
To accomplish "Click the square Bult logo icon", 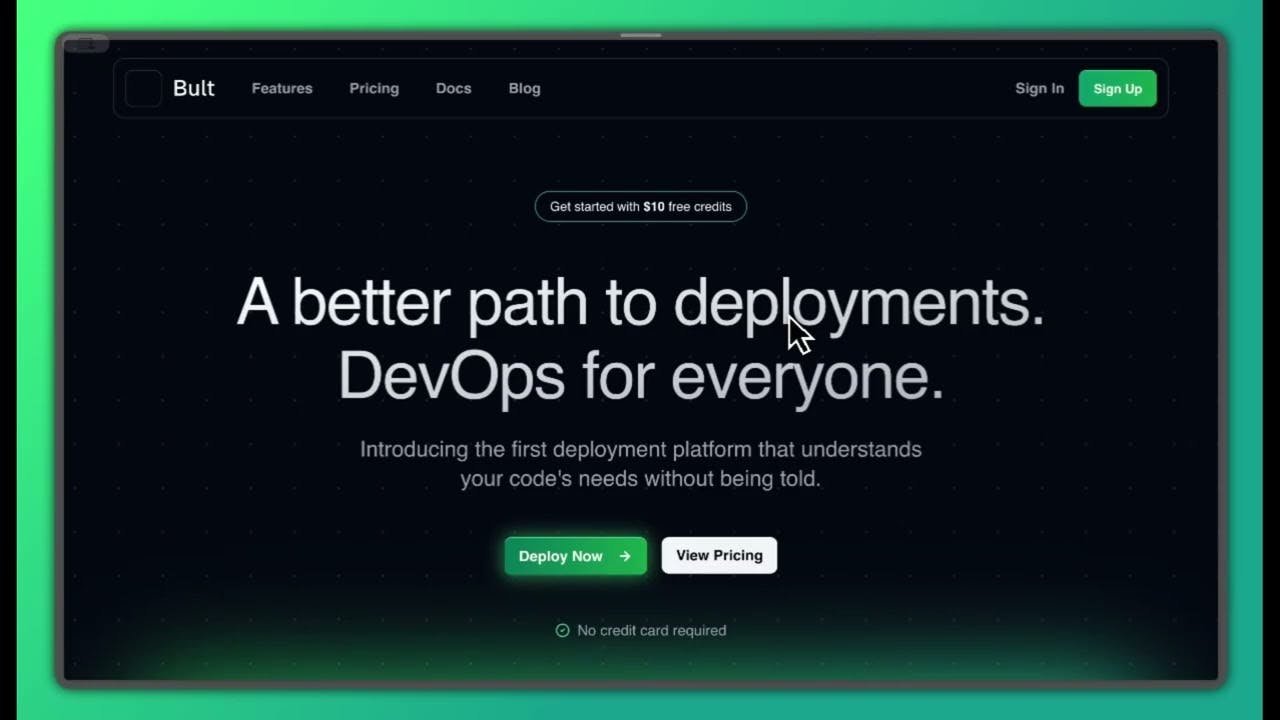I will [143, 88].
